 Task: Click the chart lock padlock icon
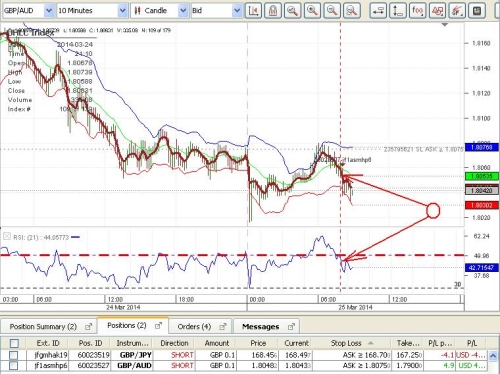[273, 11]
